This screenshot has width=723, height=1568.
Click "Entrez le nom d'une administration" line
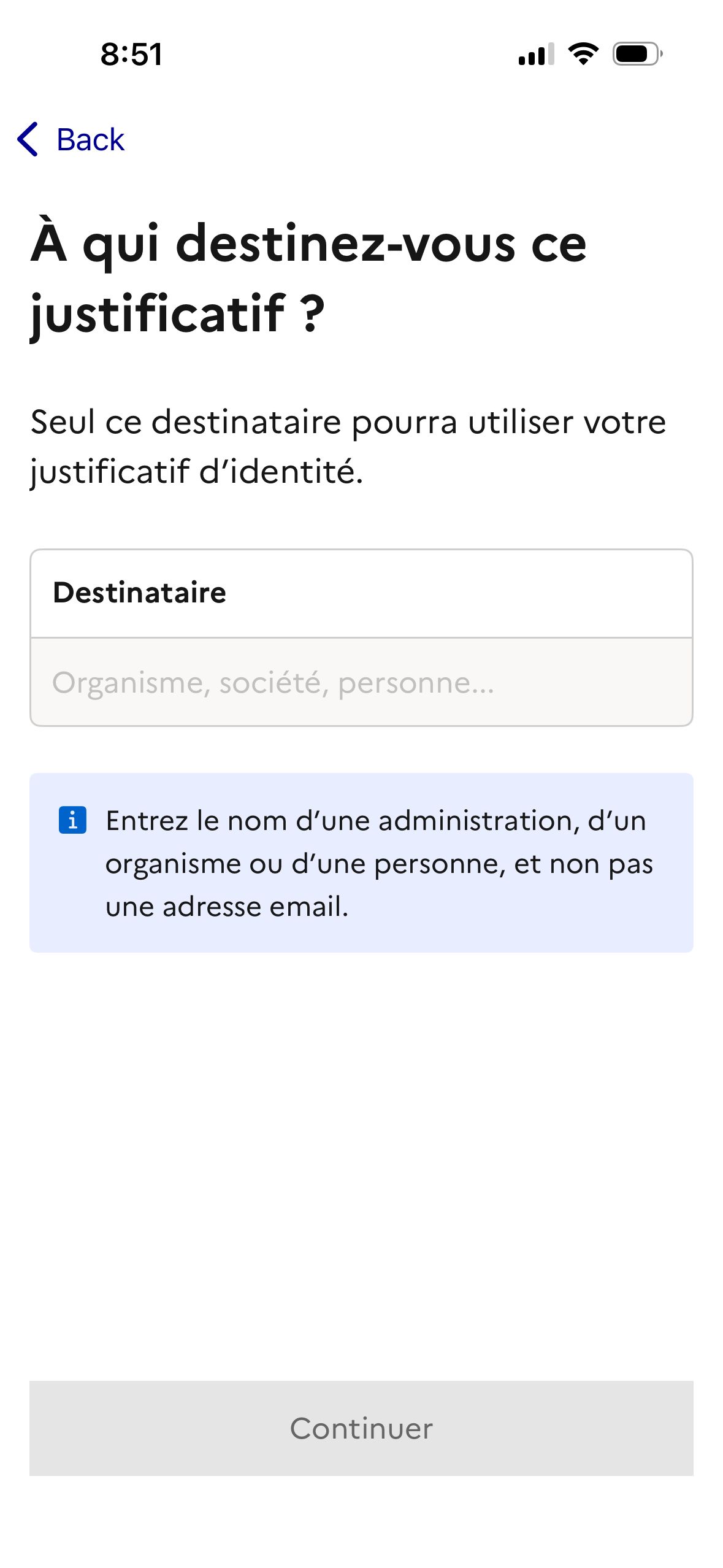pyautogui.click(x=375, y=821)
